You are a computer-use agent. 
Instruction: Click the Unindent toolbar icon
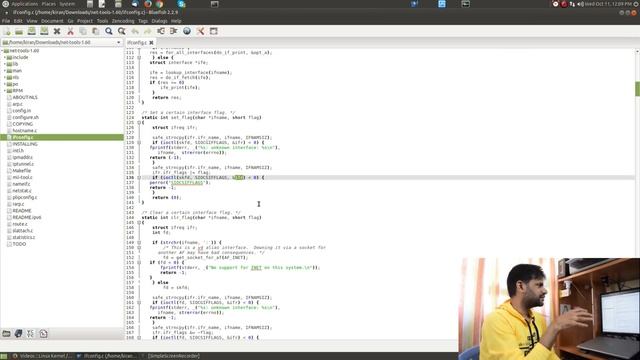coord(161,31)
